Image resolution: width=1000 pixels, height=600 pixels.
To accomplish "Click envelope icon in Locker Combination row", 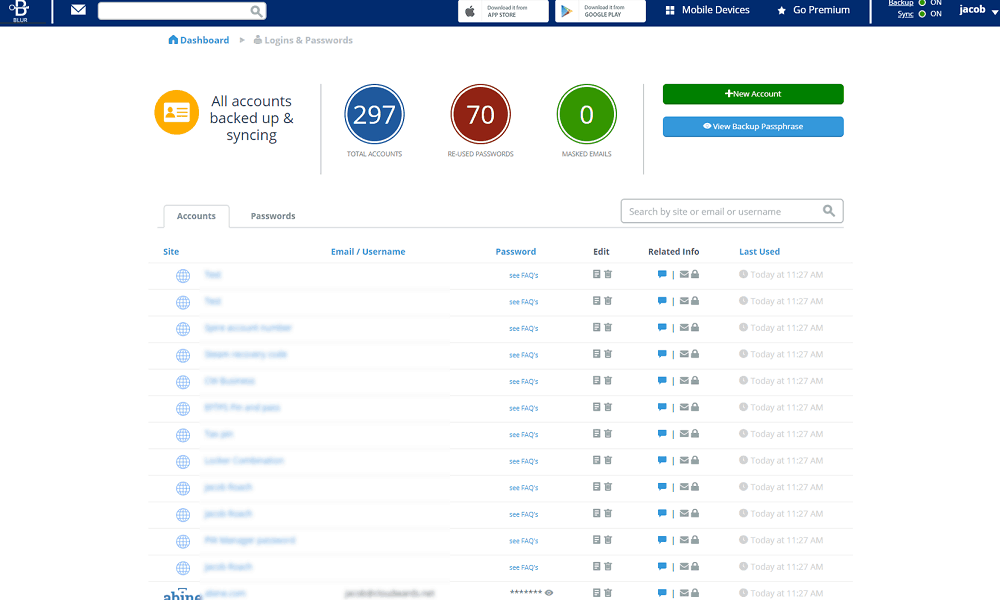I will (x=684, y=460).
